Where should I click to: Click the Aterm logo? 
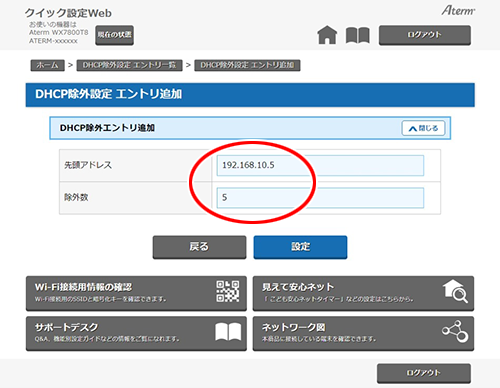[458, 11]
